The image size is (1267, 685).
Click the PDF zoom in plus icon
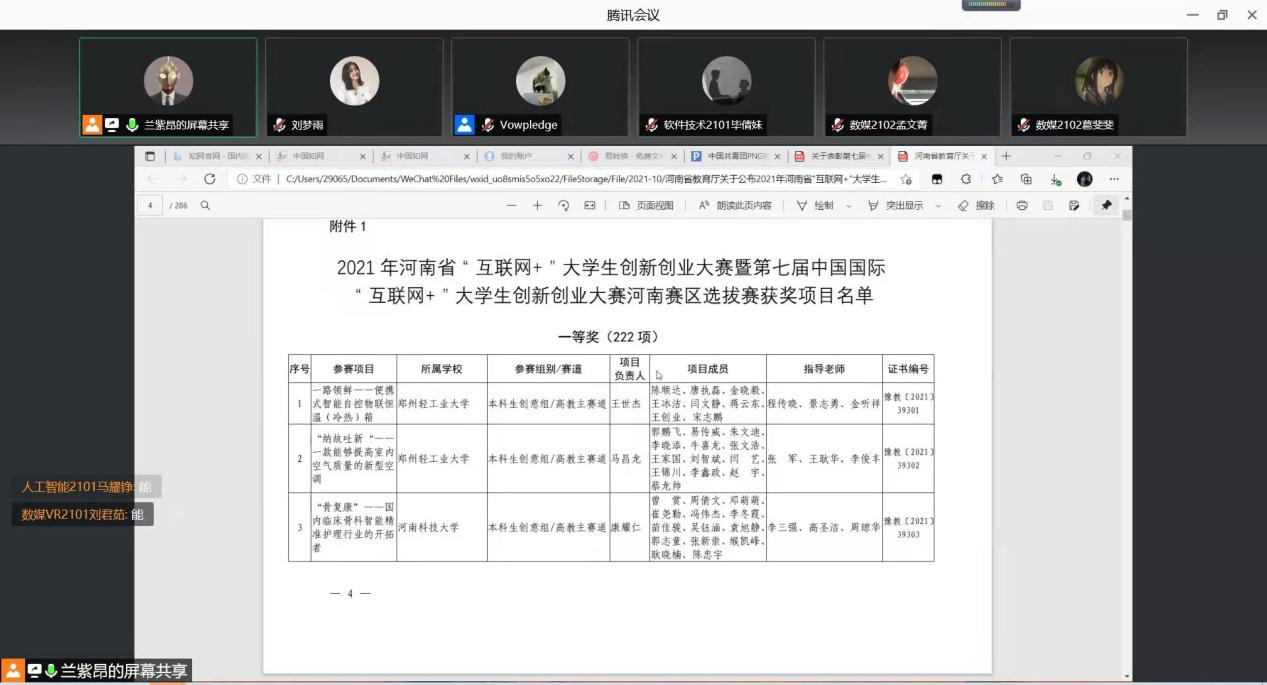click(537, 206)
